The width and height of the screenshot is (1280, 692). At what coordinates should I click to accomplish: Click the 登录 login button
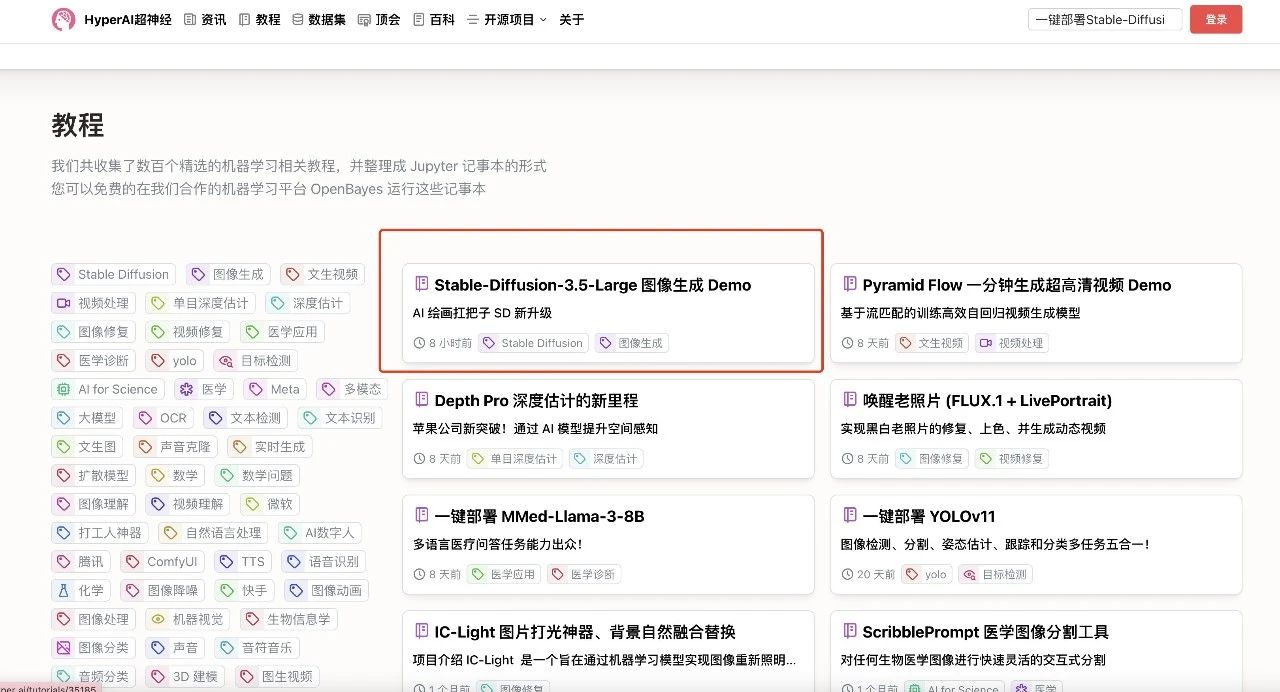(1215, 19)
